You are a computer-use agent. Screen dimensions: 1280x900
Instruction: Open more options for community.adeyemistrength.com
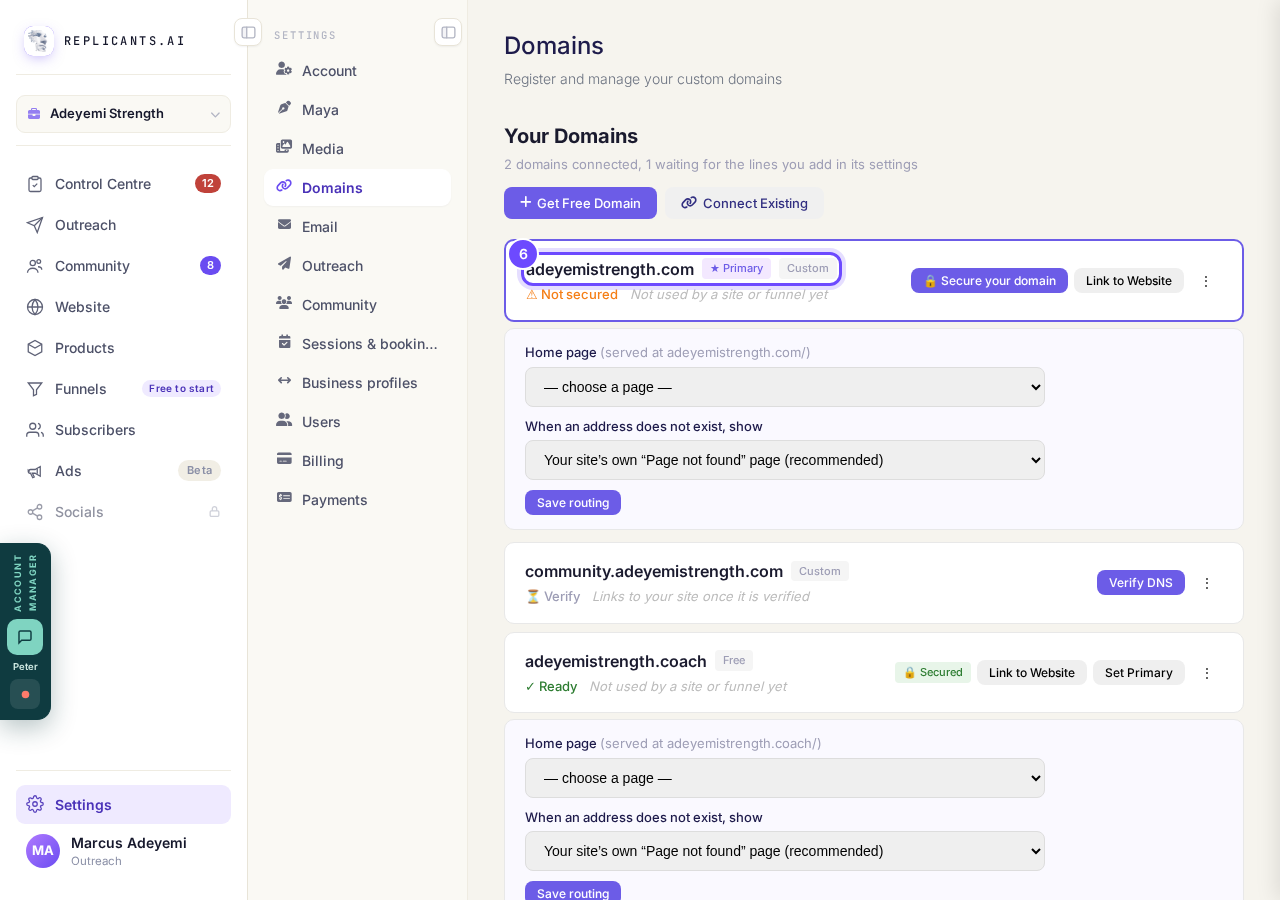[1207, 583]
